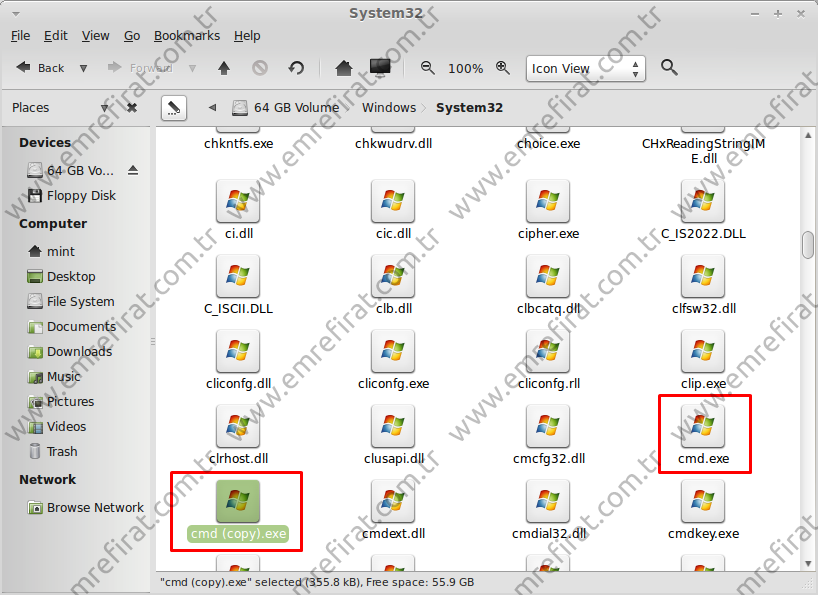This screenshot has width=818, height=595.
Task: Toggle the location edit pencil button
Action: 173,107
